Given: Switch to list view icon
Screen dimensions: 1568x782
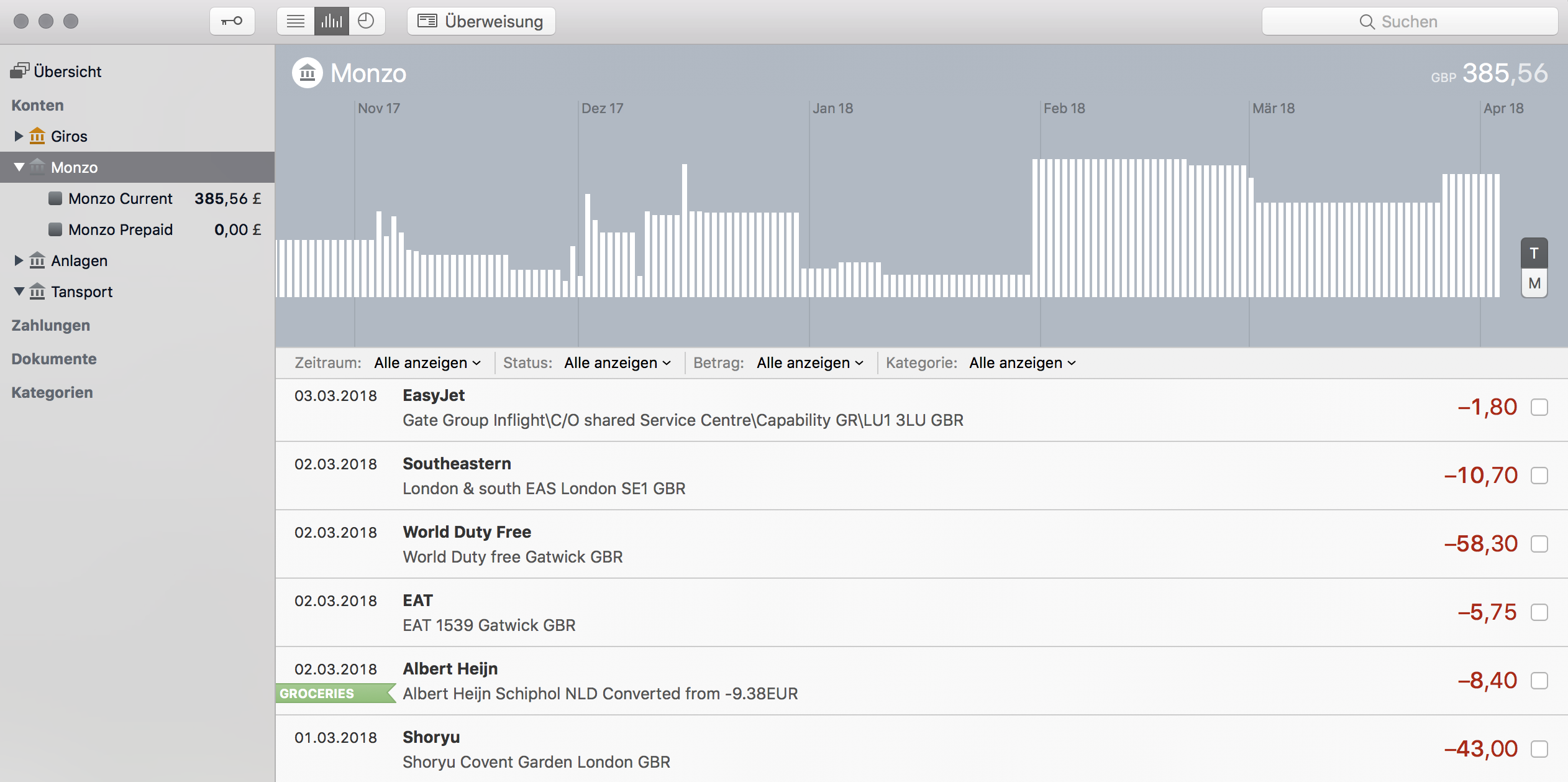Looking at the screenshot, I should click(x=296, y=21).
